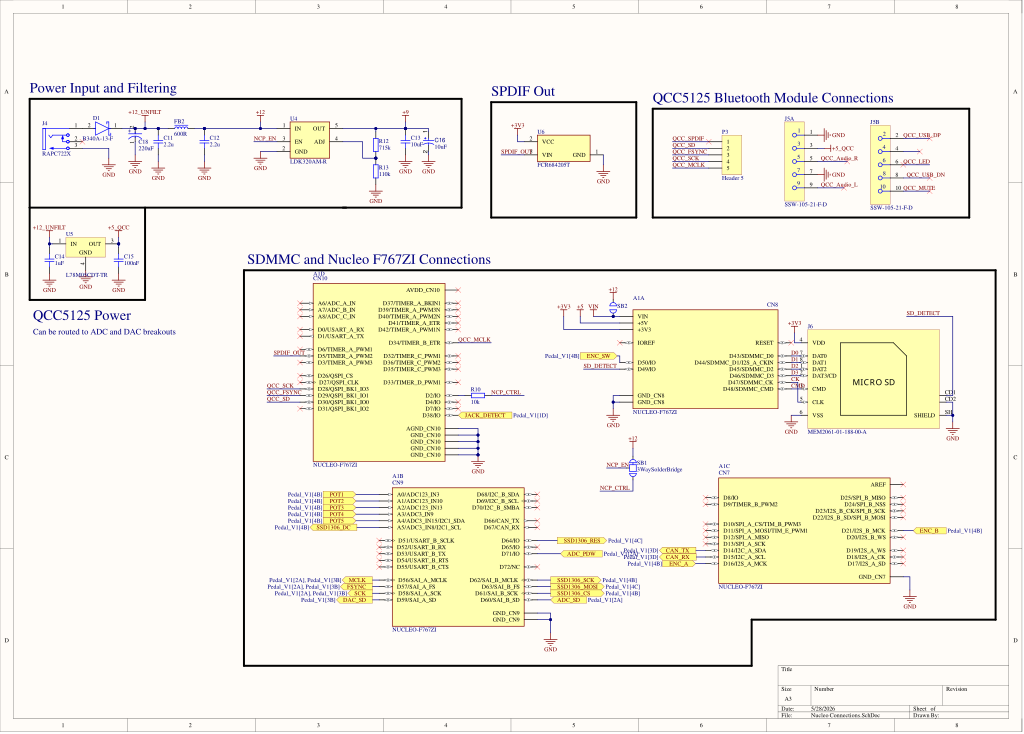The height and width of the screenshot is (734, 1024).
Task: Click the FSYNC port
Action: 358,587
